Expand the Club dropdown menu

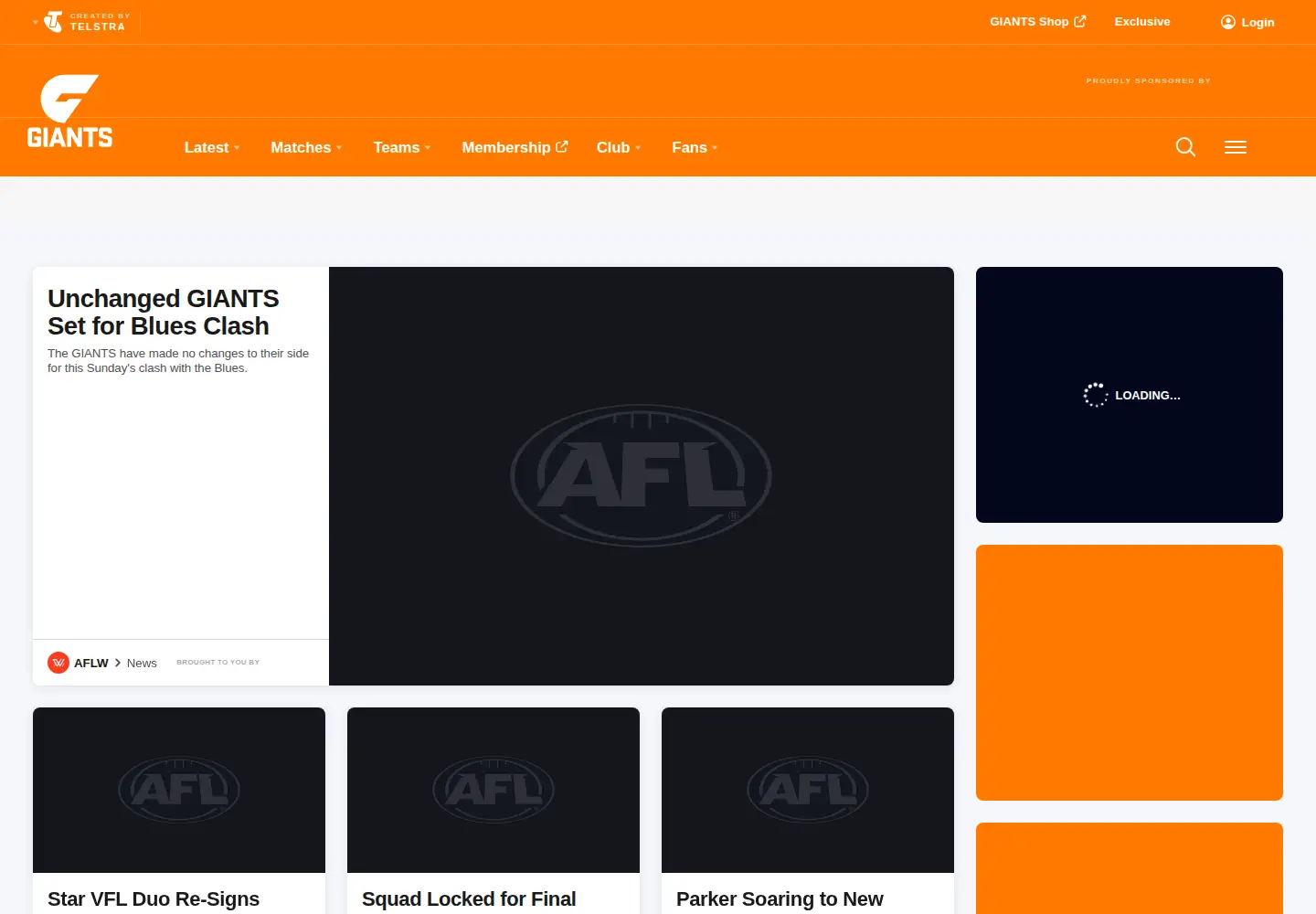[x=619, y=147]
